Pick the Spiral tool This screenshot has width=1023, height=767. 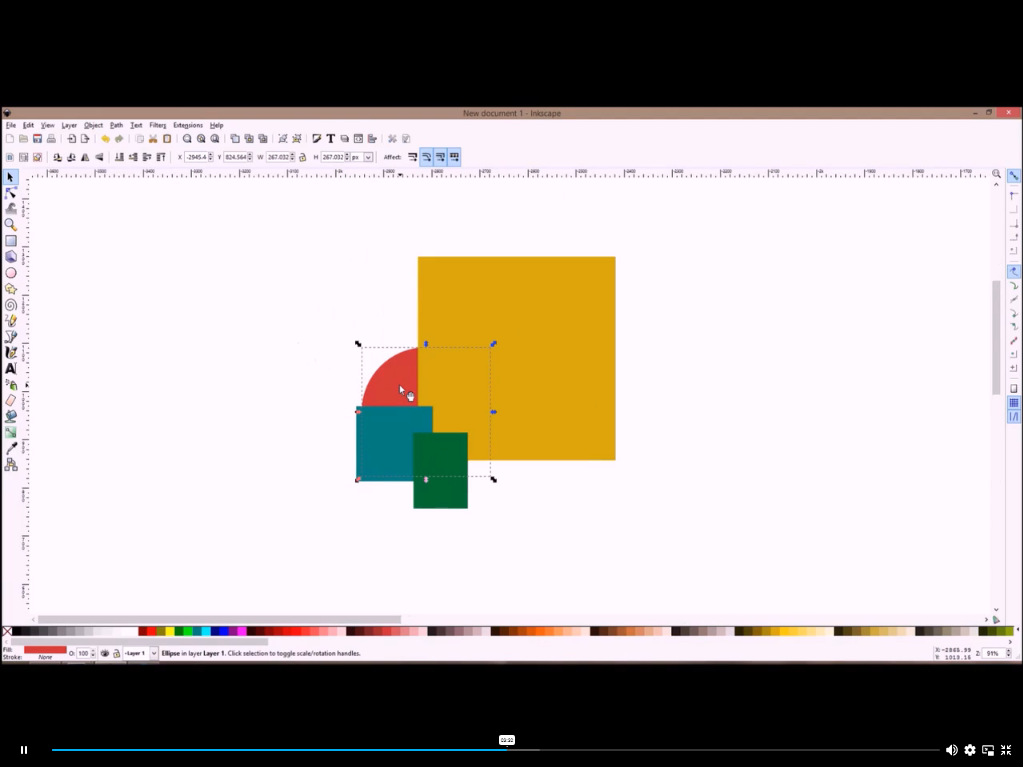(x=10, y=303)
